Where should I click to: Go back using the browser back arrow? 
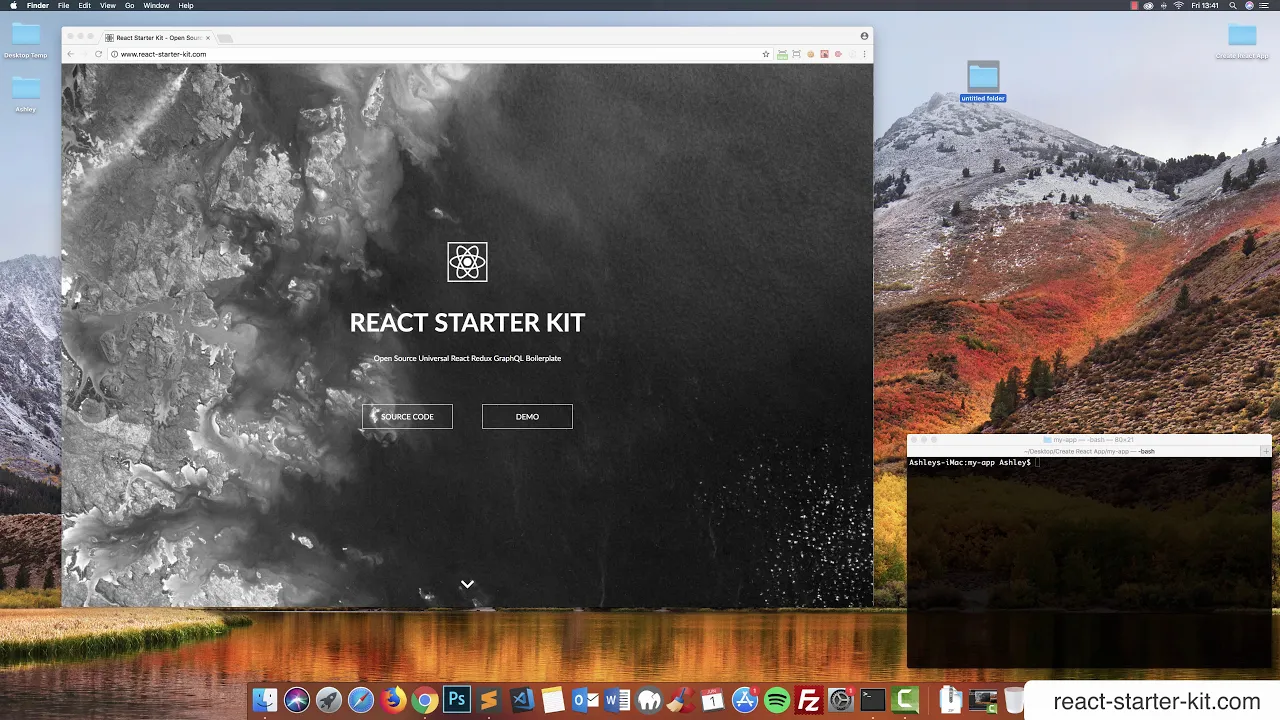click(71, 54)
